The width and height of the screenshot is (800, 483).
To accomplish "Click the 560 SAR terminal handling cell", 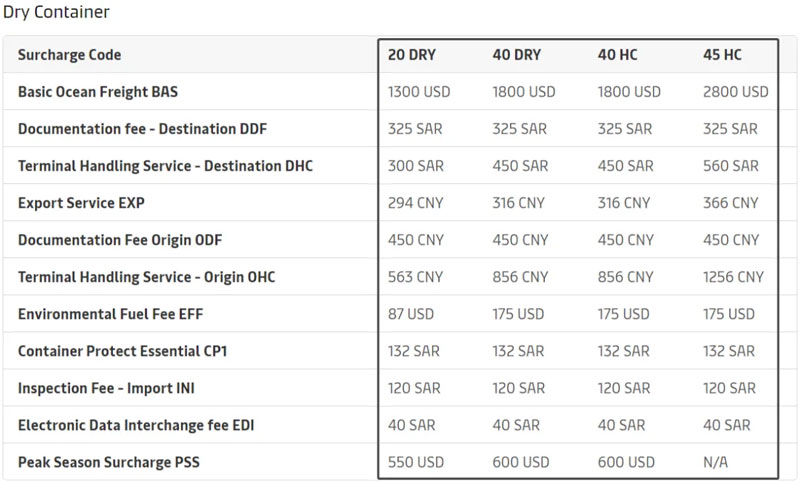I will tap(730, 166).
